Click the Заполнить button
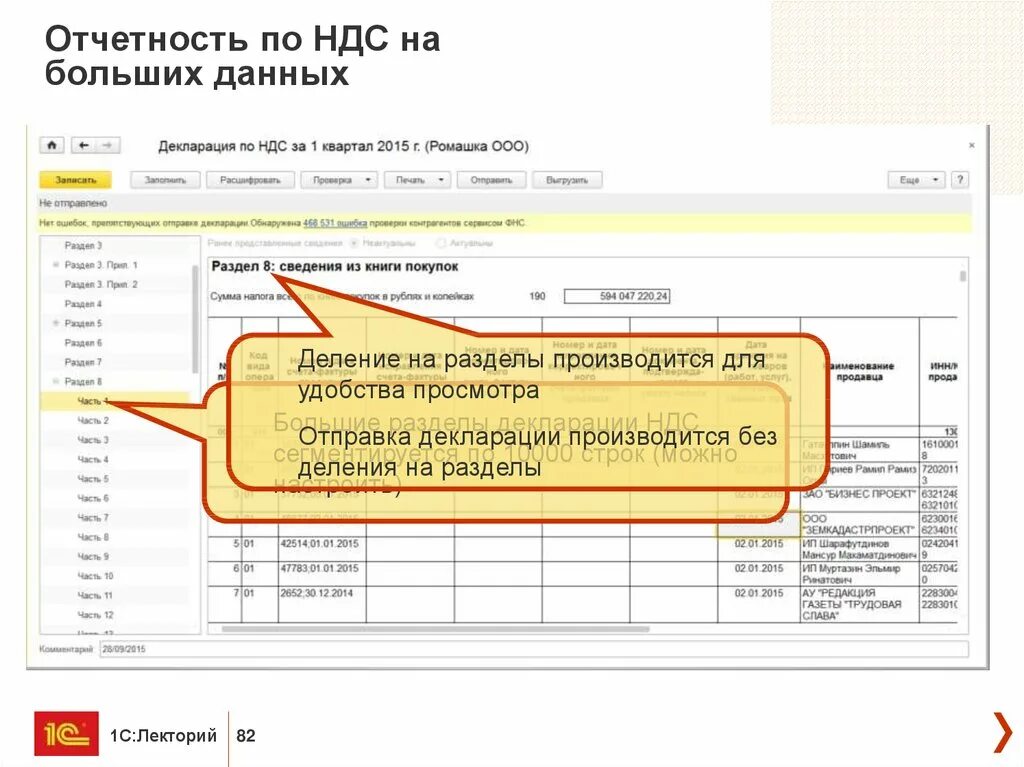Screen dimensions: 1024x767 pyautogui.click(x=165, y=180)
